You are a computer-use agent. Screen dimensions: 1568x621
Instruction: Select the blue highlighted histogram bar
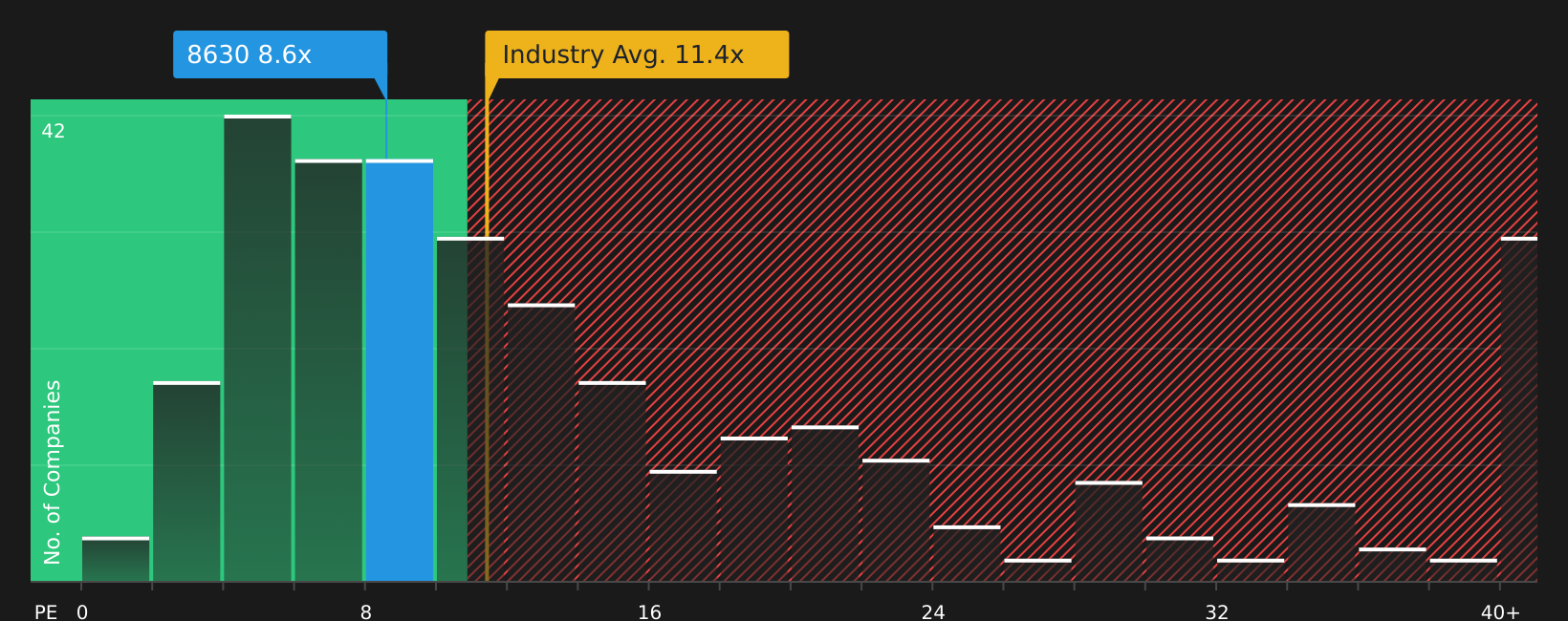[x=400, y=371]
